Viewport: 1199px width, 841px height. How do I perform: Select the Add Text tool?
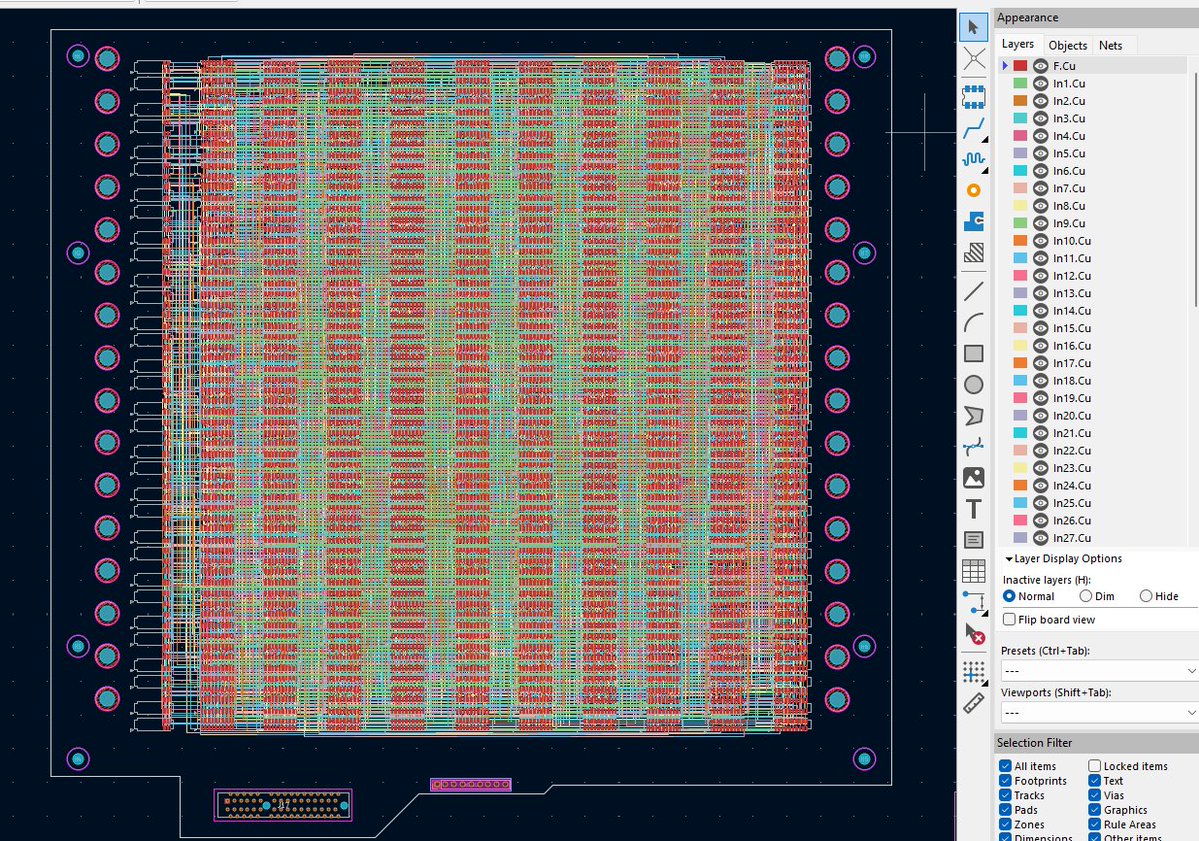pos(973,509)
